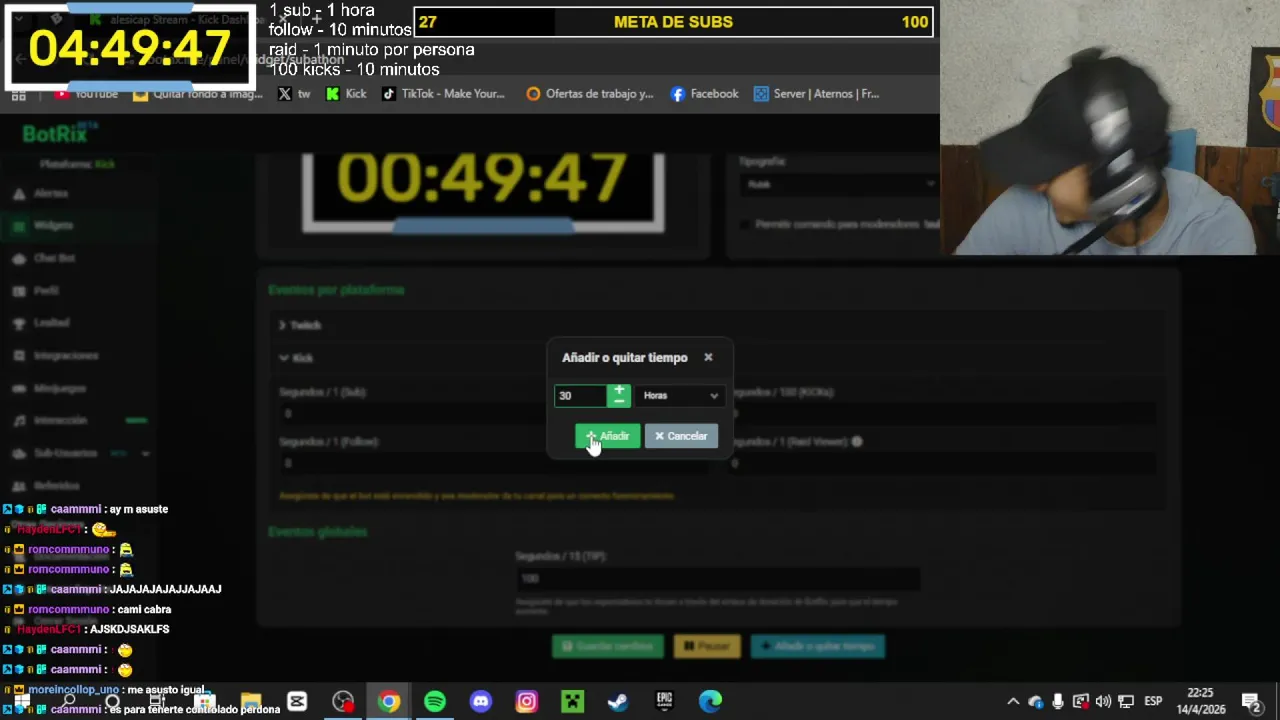Open clock showing 22:25
Image resolution: width=1280 pixels, height=720 pixels.
(1200, 701)
